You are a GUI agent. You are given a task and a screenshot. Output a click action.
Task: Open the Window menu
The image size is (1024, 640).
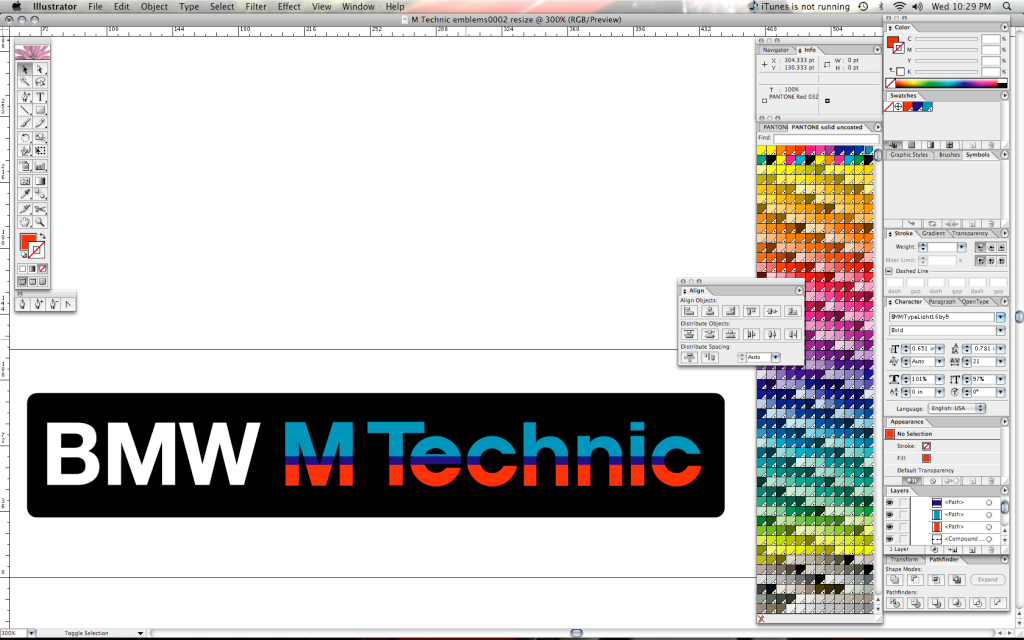[x=359, y=7]
